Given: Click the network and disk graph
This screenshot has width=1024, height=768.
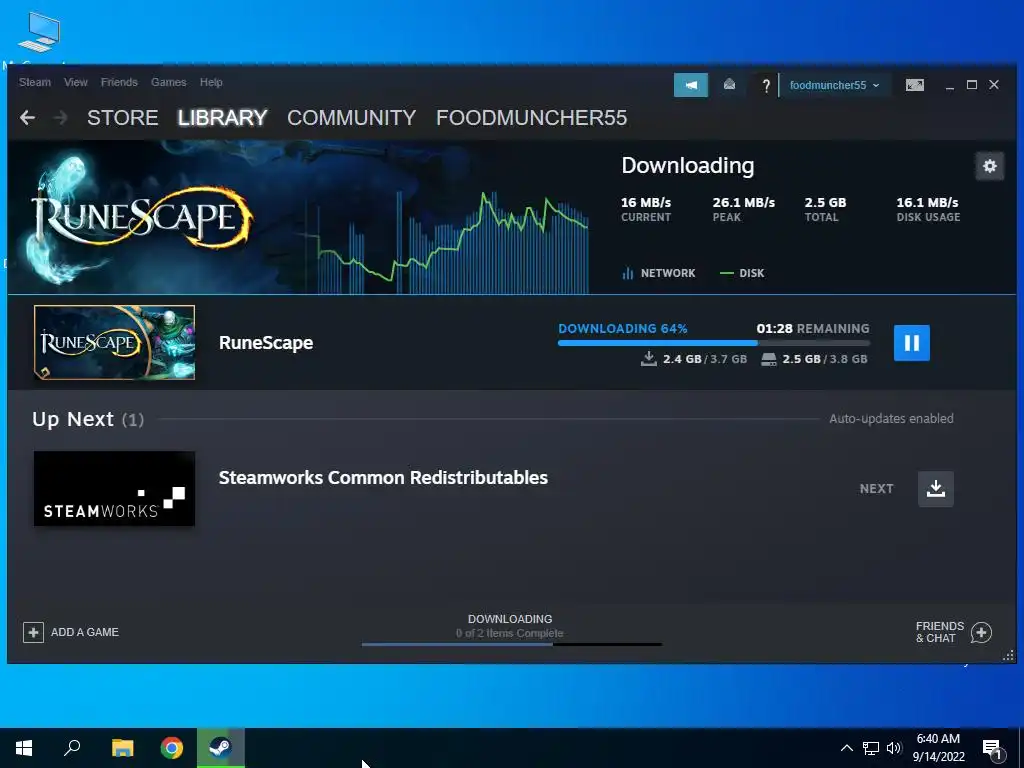Looking at the screenshot, I should [447, 245].
